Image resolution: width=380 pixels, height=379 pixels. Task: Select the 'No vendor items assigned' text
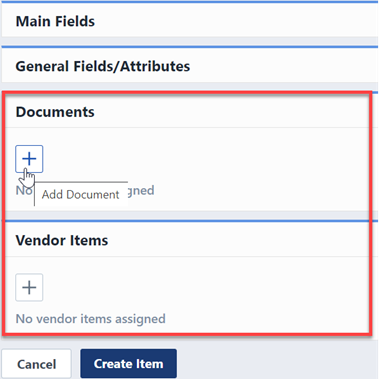coord(91,319)
